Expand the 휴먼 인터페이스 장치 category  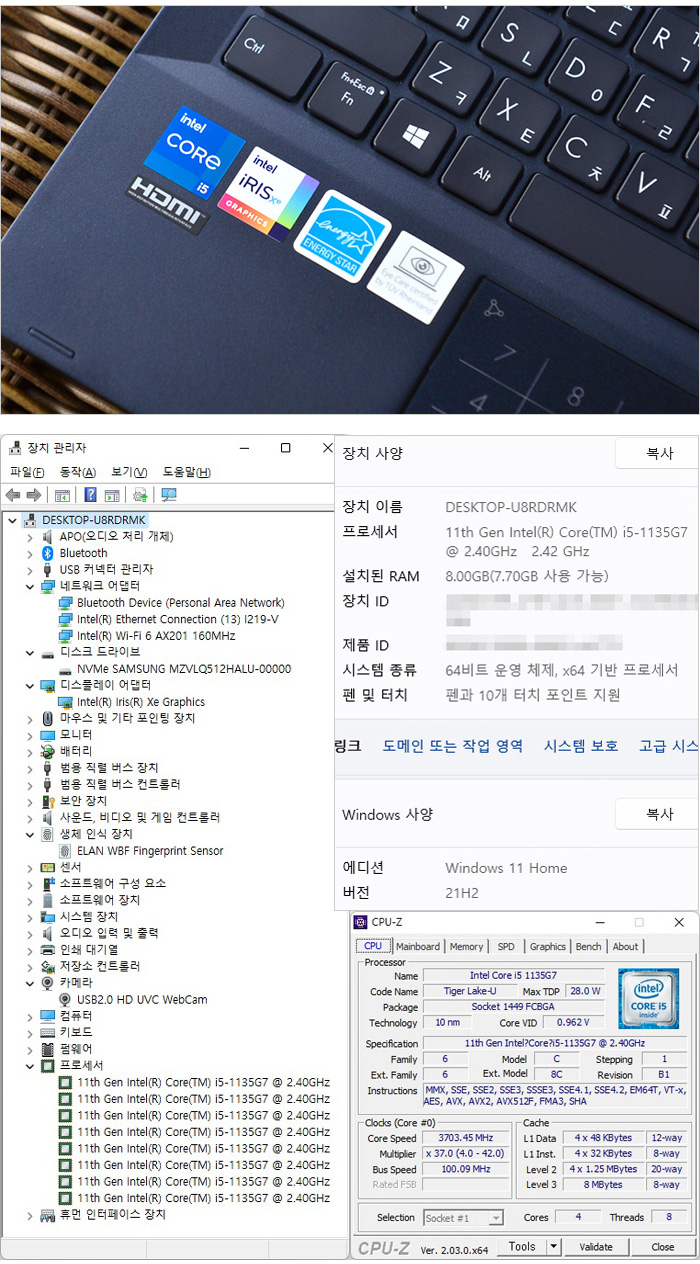point(30,1214)
